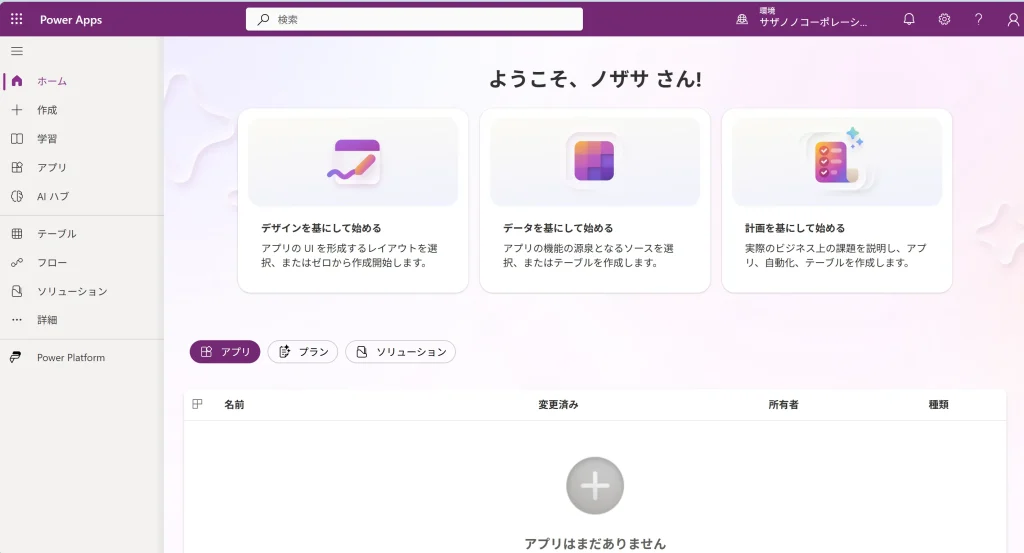Viewport: 1024px width, 553px height.
Task: Select 作成 plus item in sidebar
Action: tap(47, 110)
